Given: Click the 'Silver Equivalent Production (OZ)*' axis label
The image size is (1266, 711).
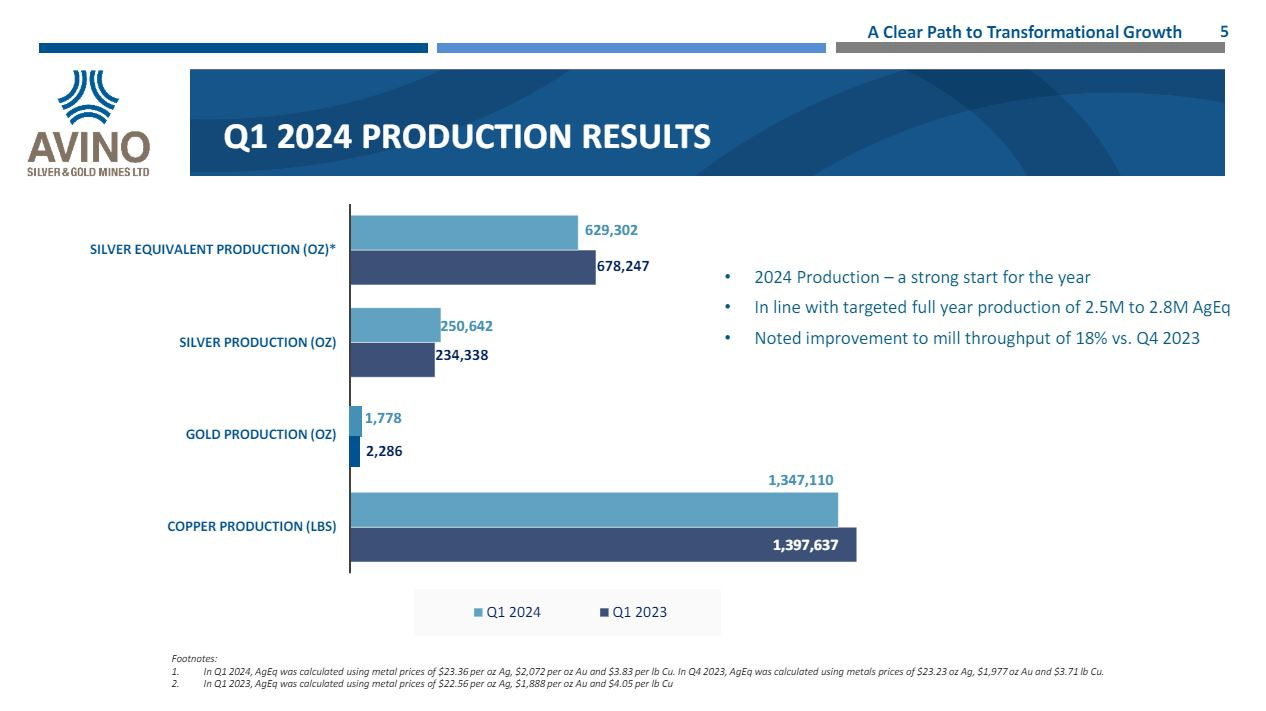Looking at the screenshot, I should 213,250.
